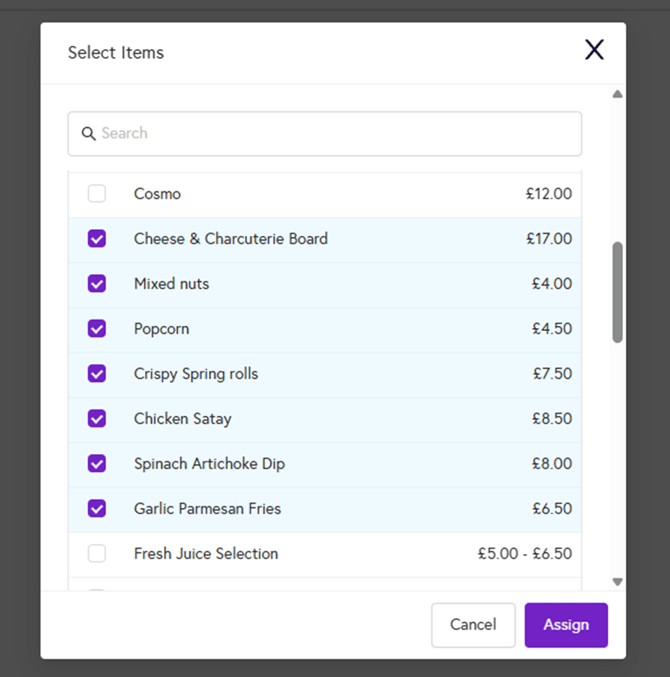The width and height of the screenshot is (670, 677).
Task: Select the Popcorn item name
Action: [x=161, y=329]
